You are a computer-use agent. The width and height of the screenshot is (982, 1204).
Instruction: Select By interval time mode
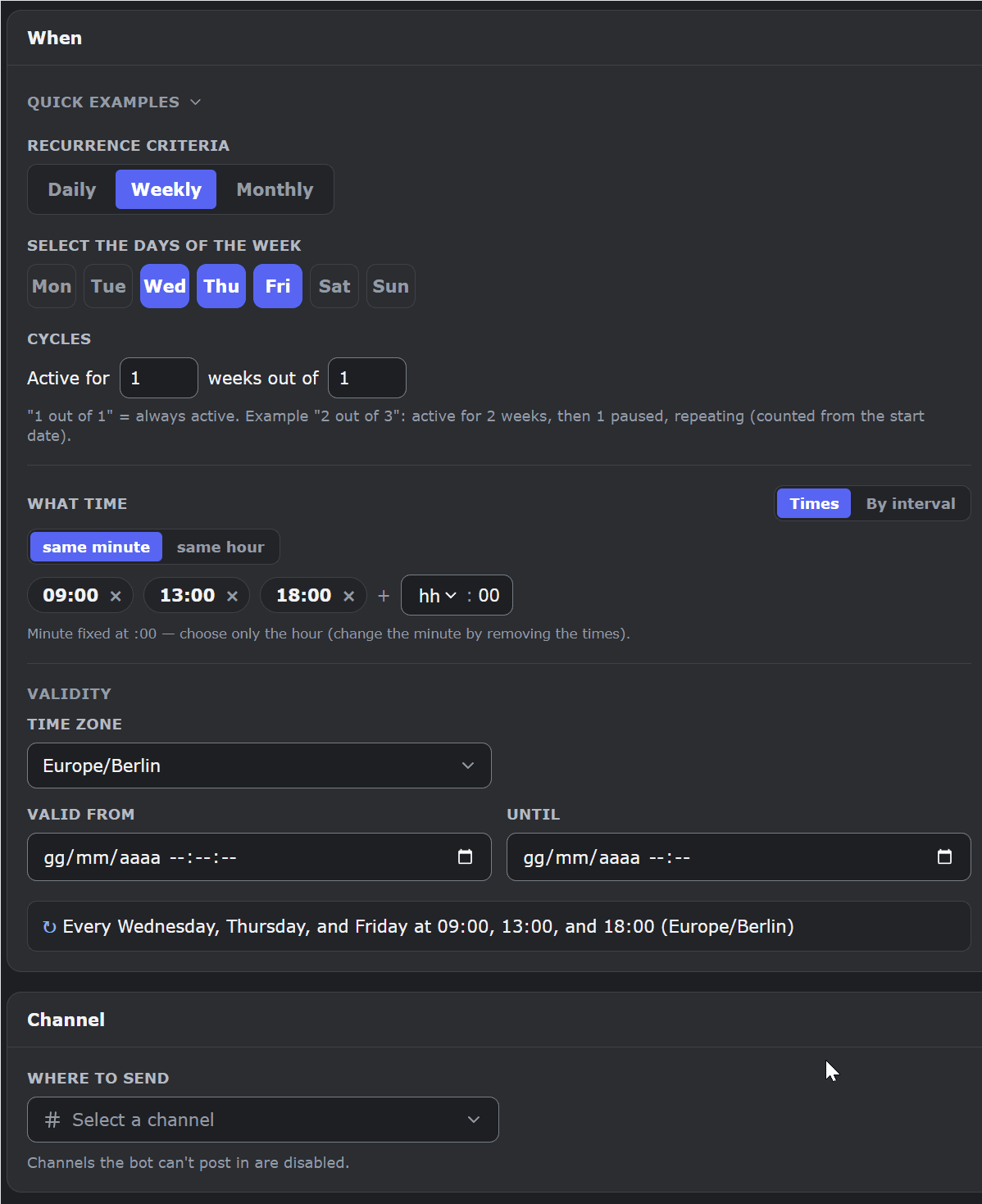pyautogui.click(x=911, y=503)
